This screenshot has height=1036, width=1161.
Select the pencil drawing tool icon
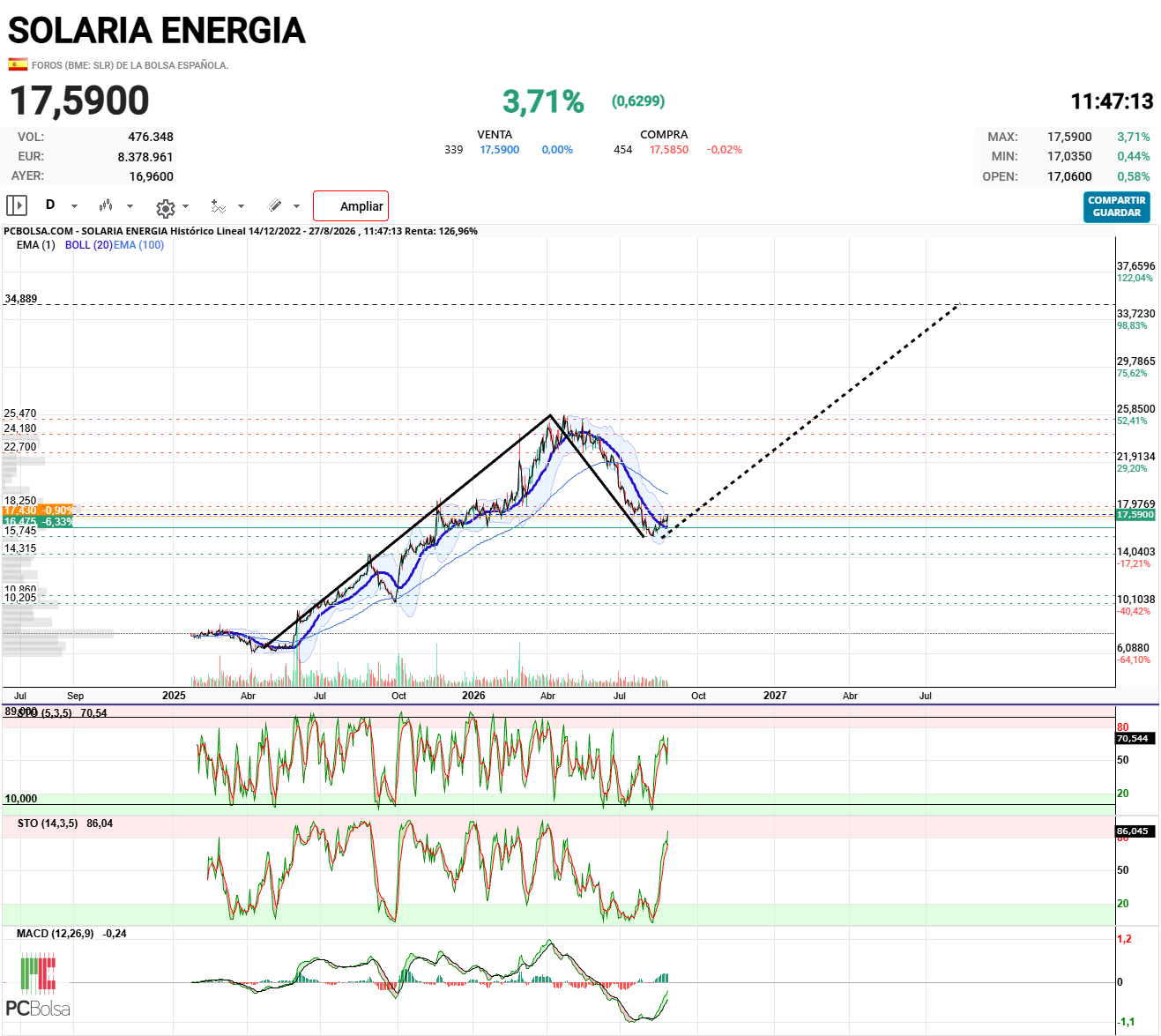(x=275, y=205)
